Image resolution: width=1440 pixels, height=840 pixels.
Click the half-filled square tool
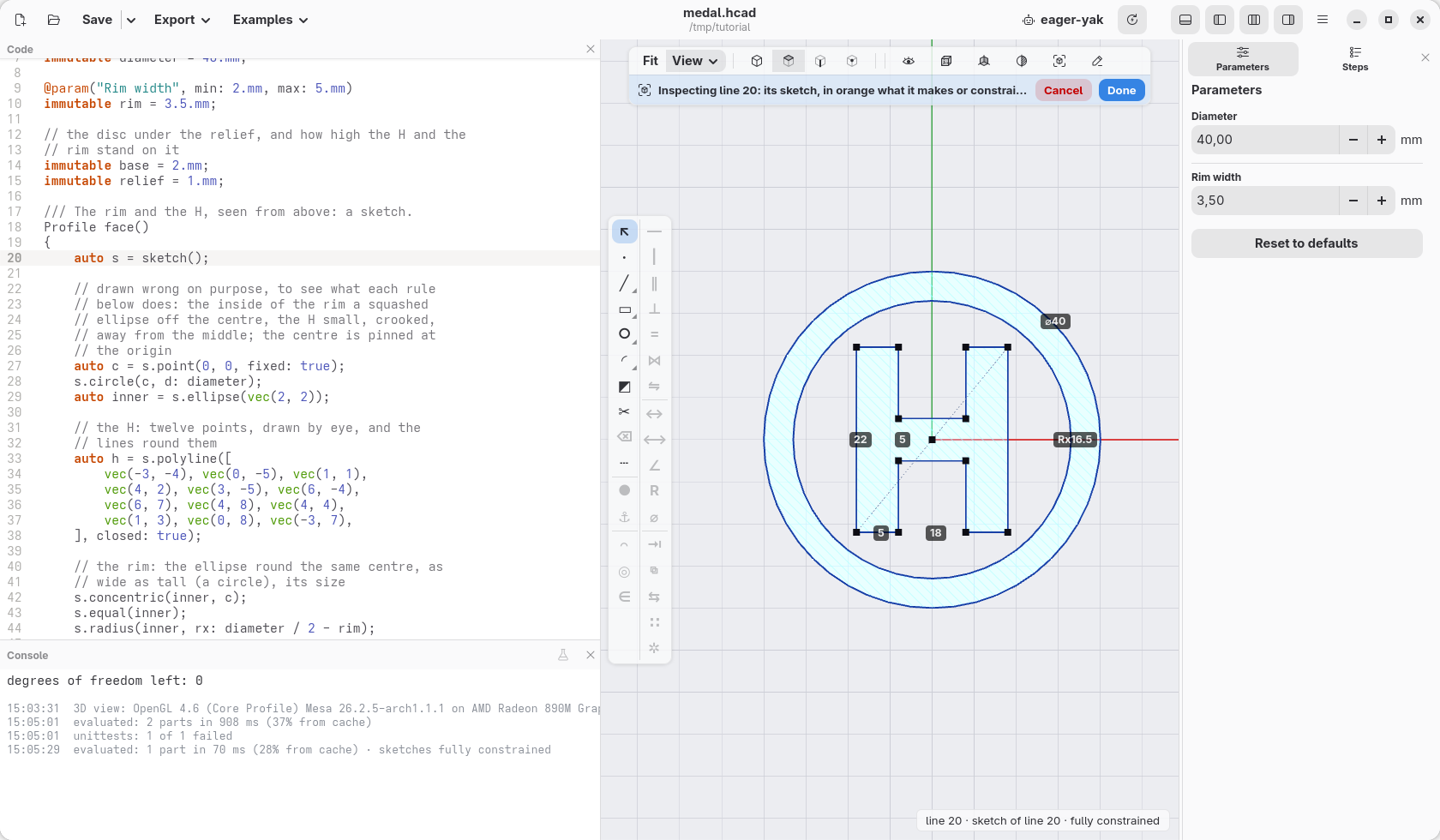pyautogui.click(x=624, y=387)
